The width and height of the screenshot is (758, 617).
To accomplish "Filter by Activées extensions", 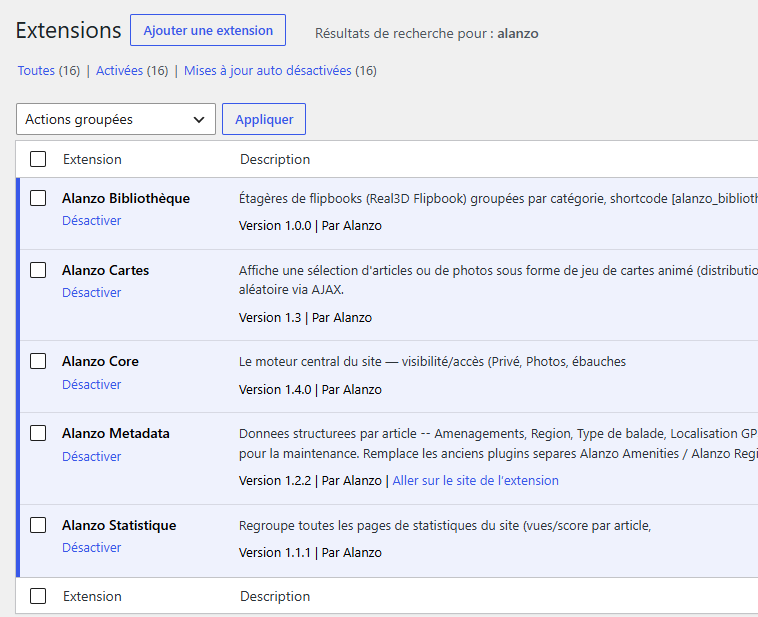I will (119, 71).
